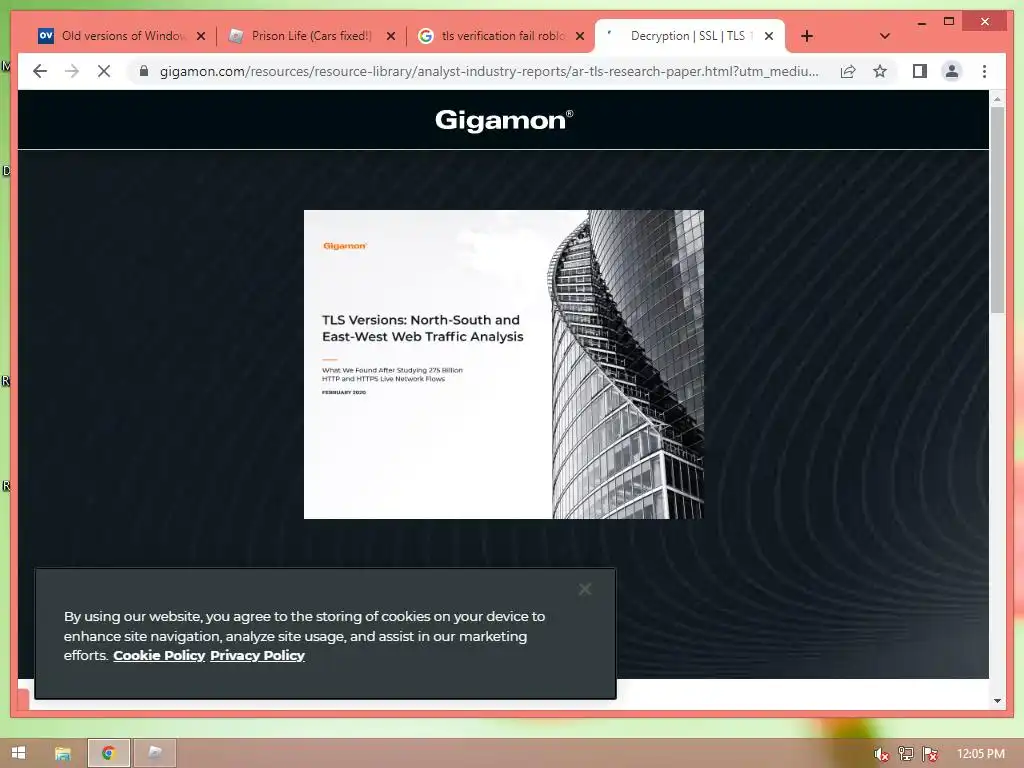Open the Windows Start menu
The height and width of the screenshot is (768, 1024).
[x=18, y=753]
